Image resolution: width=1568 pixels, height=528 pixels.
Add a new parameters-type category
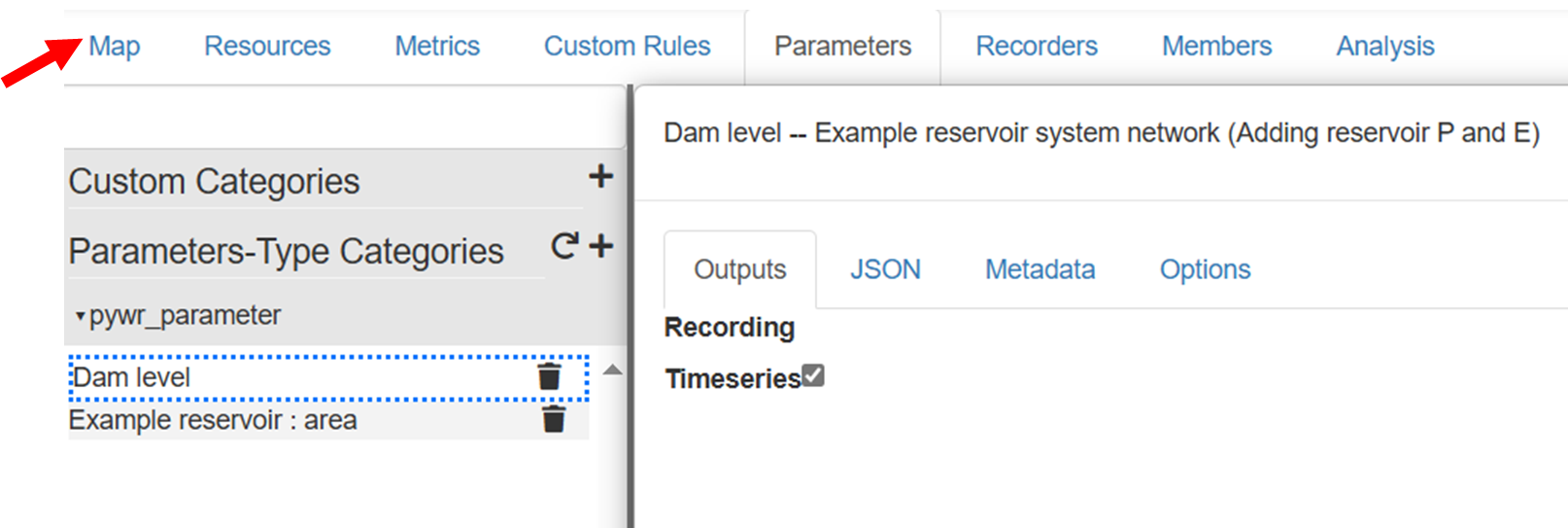[601, 246]
